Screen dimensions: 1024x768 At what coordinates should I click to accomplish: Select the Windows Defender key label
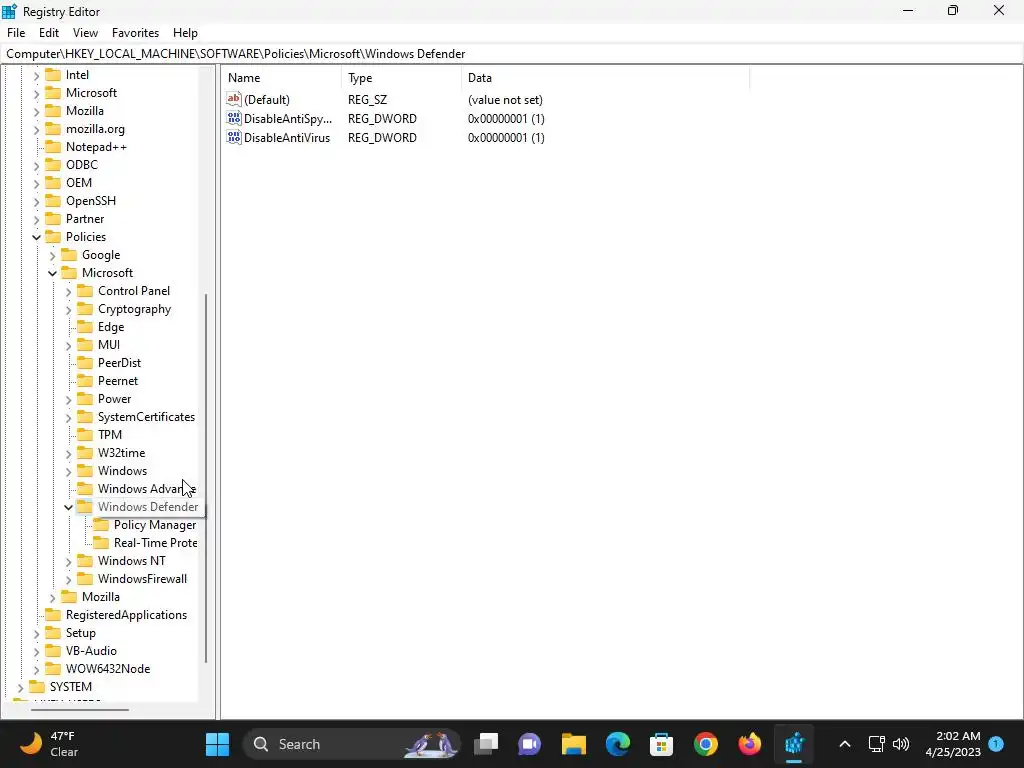click(x=148, y=507)
